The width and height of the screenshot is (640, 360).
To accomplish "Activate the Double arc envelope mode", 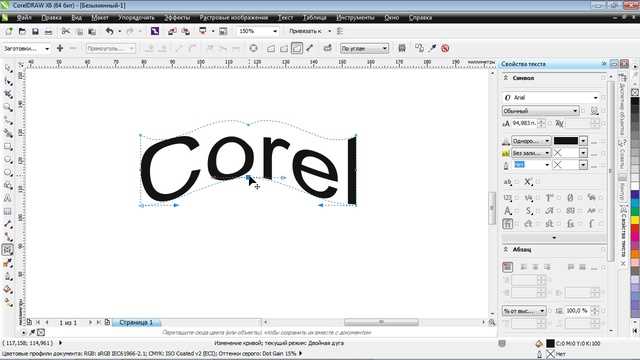I will [x=297, y=48].
